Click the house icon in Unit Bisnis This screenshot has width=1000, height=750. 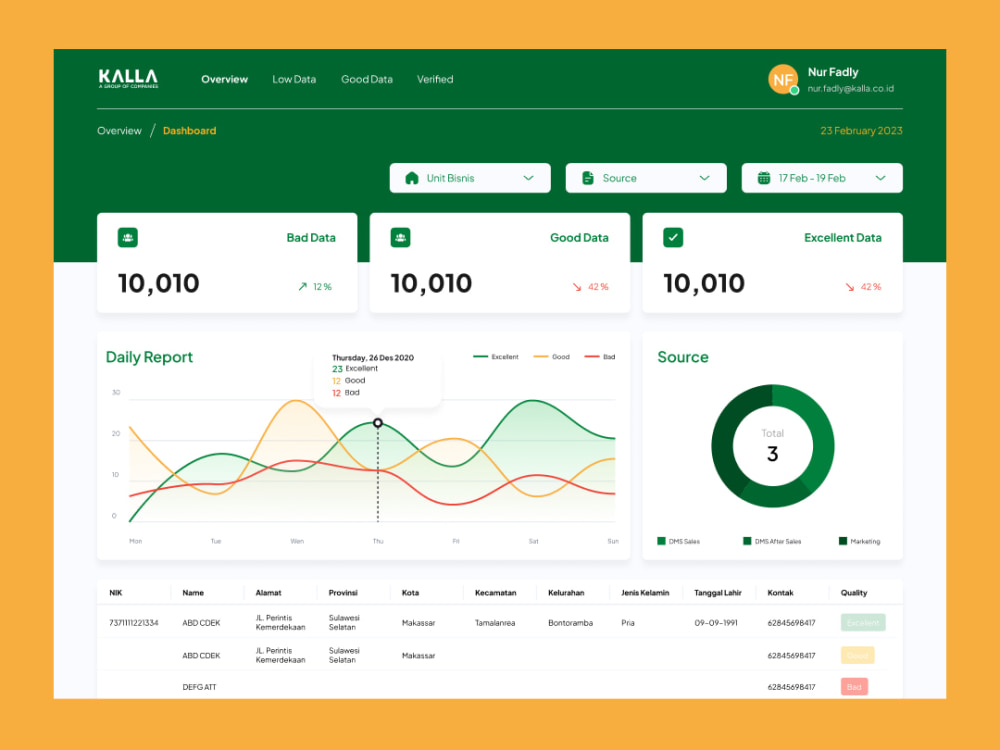(x=411, y=178)
